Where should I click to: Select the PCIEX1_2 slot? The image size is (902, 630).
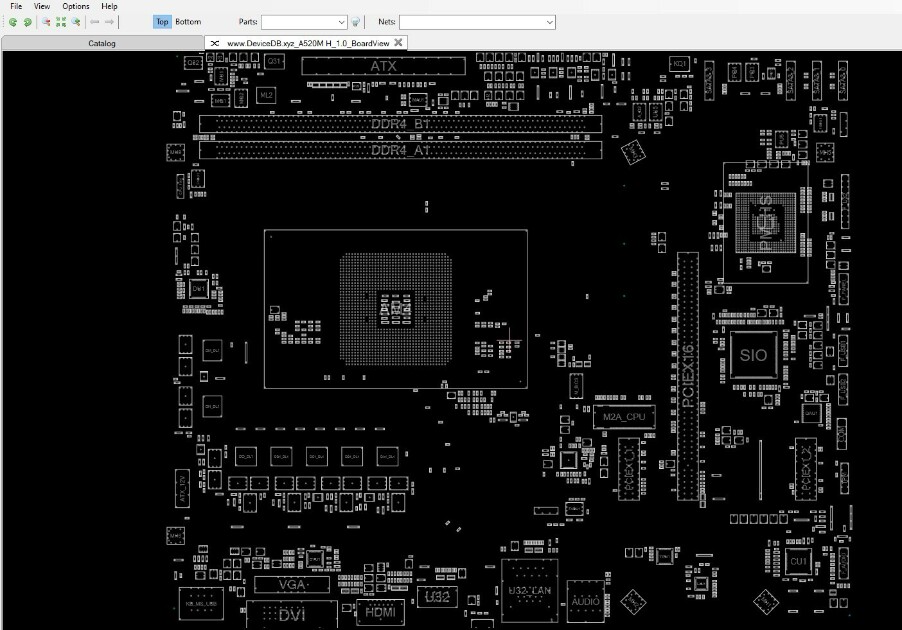click(x=806, y=468)
